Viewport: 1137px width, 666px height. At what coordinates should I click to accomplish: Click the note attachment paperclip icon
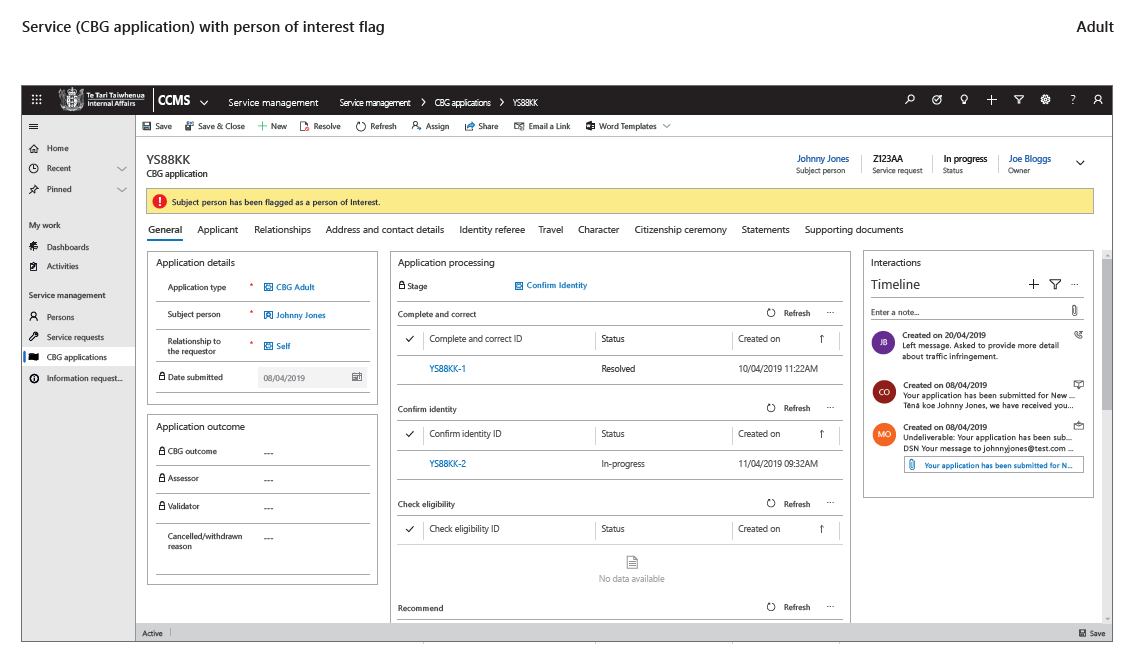pos(1074,312)
